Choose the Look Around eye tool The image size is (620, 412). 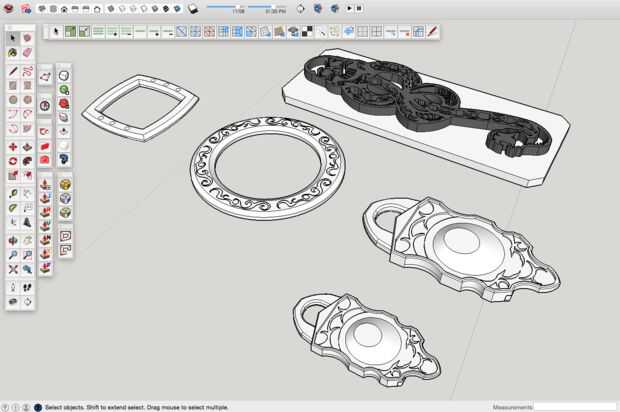[13, 302]
